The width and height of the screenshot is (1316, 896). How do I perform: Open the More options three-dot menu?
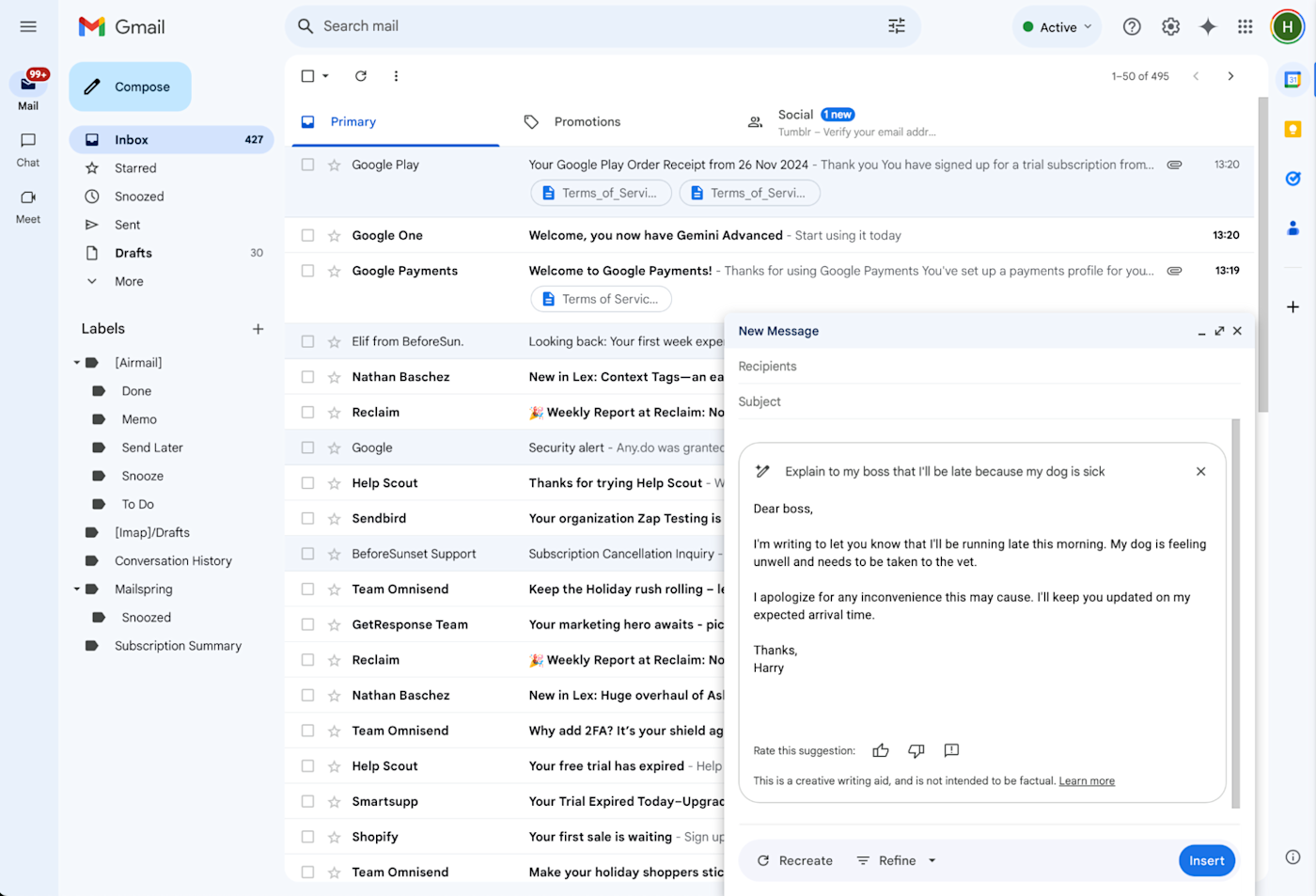[x=396, y=76]
